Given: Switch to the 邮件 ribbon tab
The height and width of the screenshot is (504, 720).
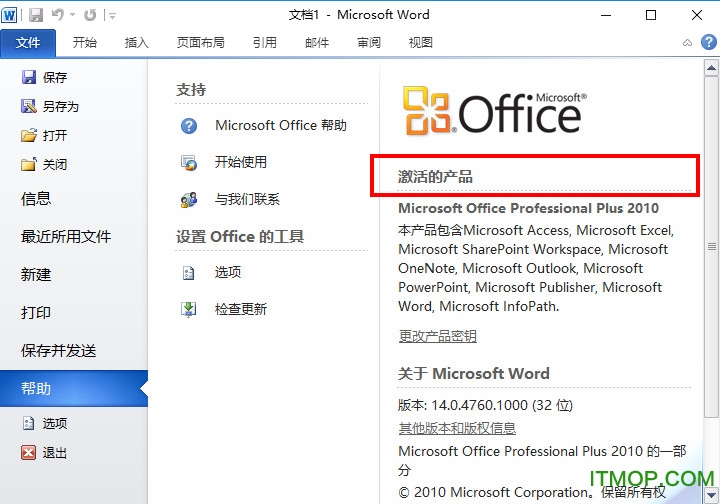Looking at the screenshot, I should click(x=317, y=43).
